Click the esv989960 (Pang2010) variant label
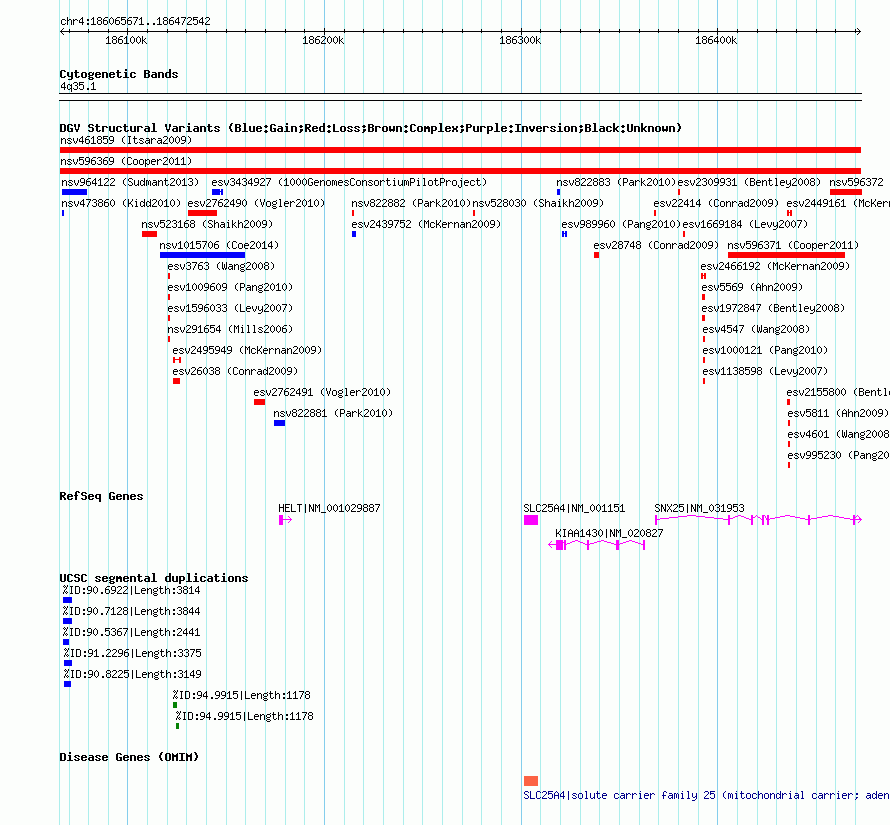Screen dimensions: 890x825 tap(621, 224)
